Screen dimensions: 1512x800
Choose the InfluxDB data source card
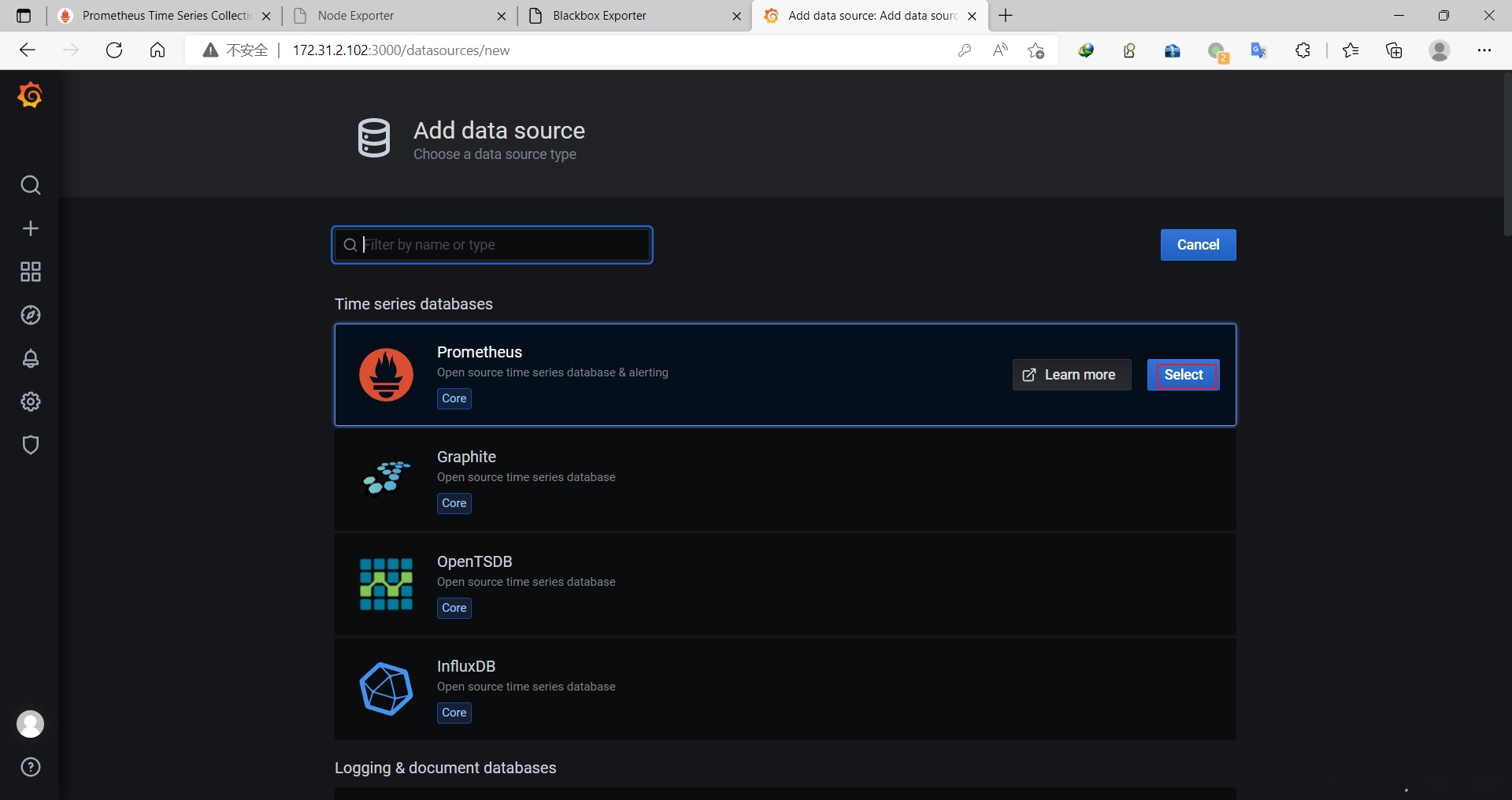[x=785, y=689]
